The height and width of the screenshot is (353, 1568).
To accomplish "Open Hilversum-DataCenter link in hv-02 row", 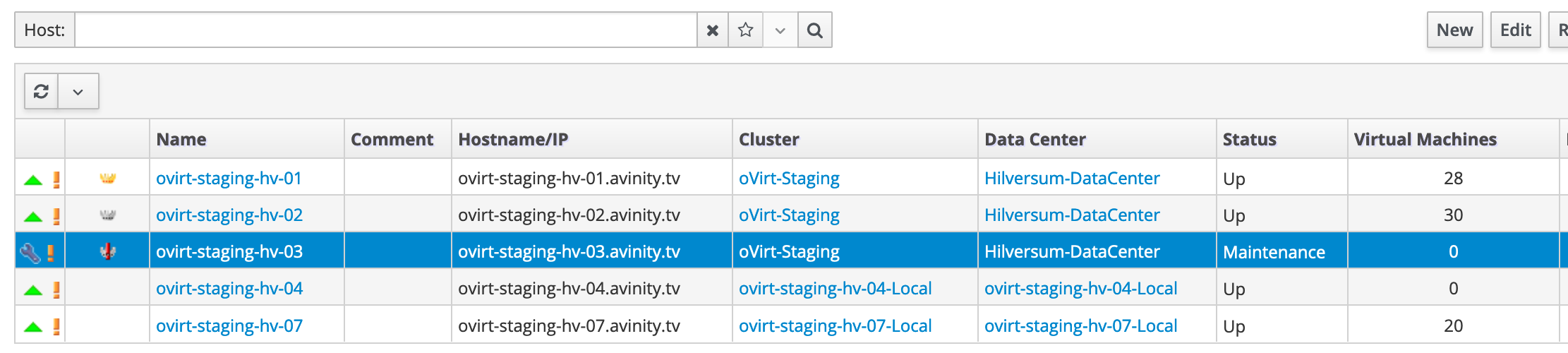I will [x=1071, y=215].
